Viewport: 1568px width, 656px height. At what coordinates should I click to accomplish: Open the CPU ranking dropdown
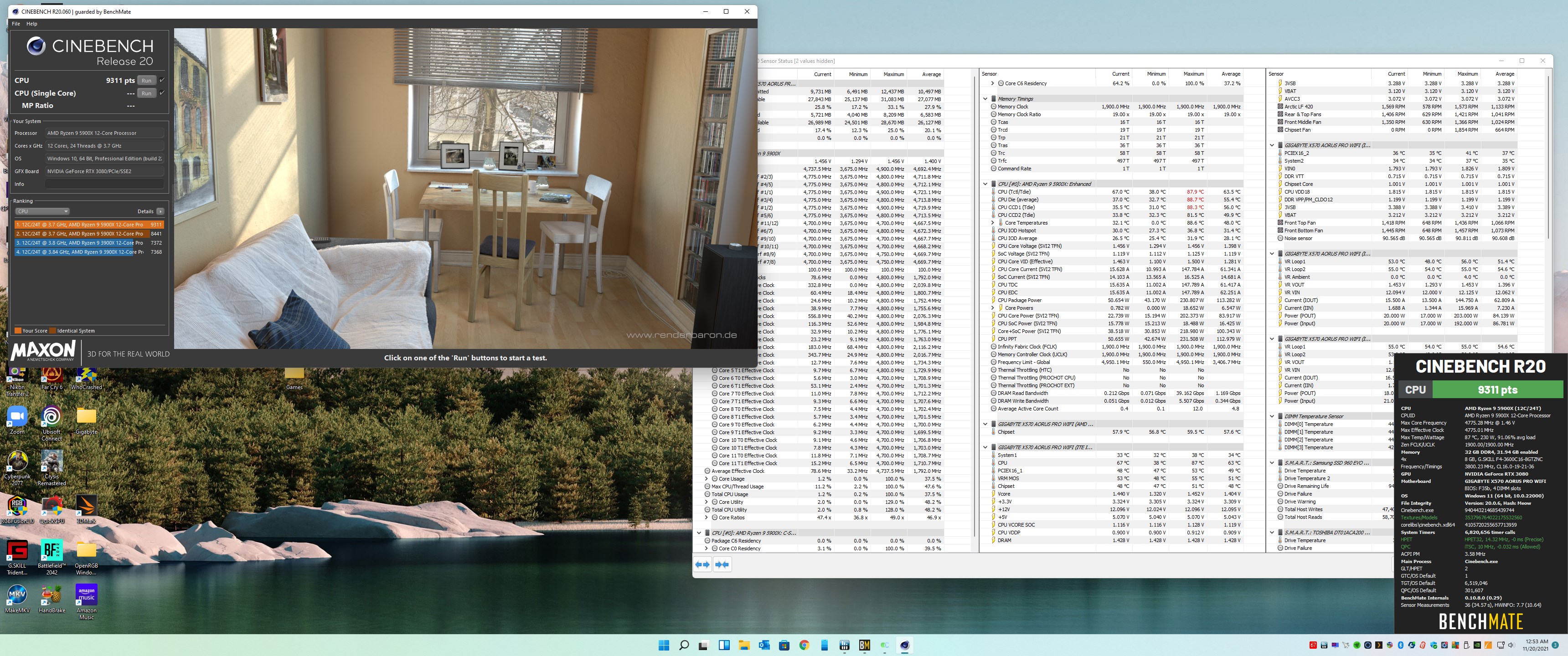click(x=42, y=211)
